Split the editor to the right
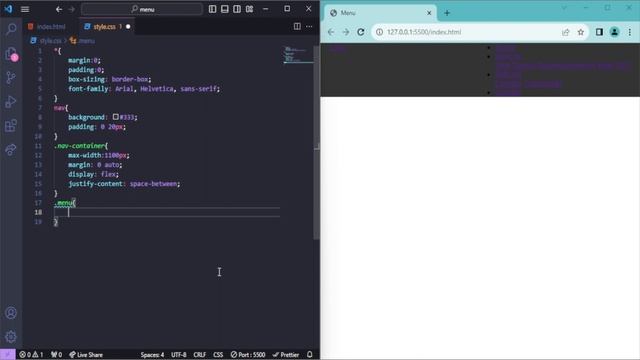Viewport: 640px width, 360px height. point(297,27)
